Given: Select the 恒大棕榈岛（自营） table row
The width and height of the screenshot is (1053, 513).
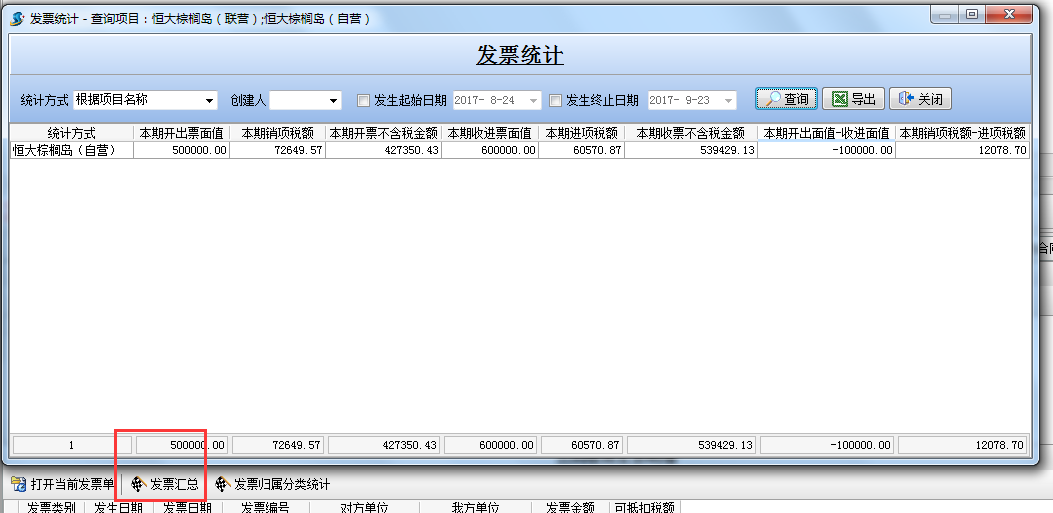Looking at the screenshot, I should [x=70, y=150].
